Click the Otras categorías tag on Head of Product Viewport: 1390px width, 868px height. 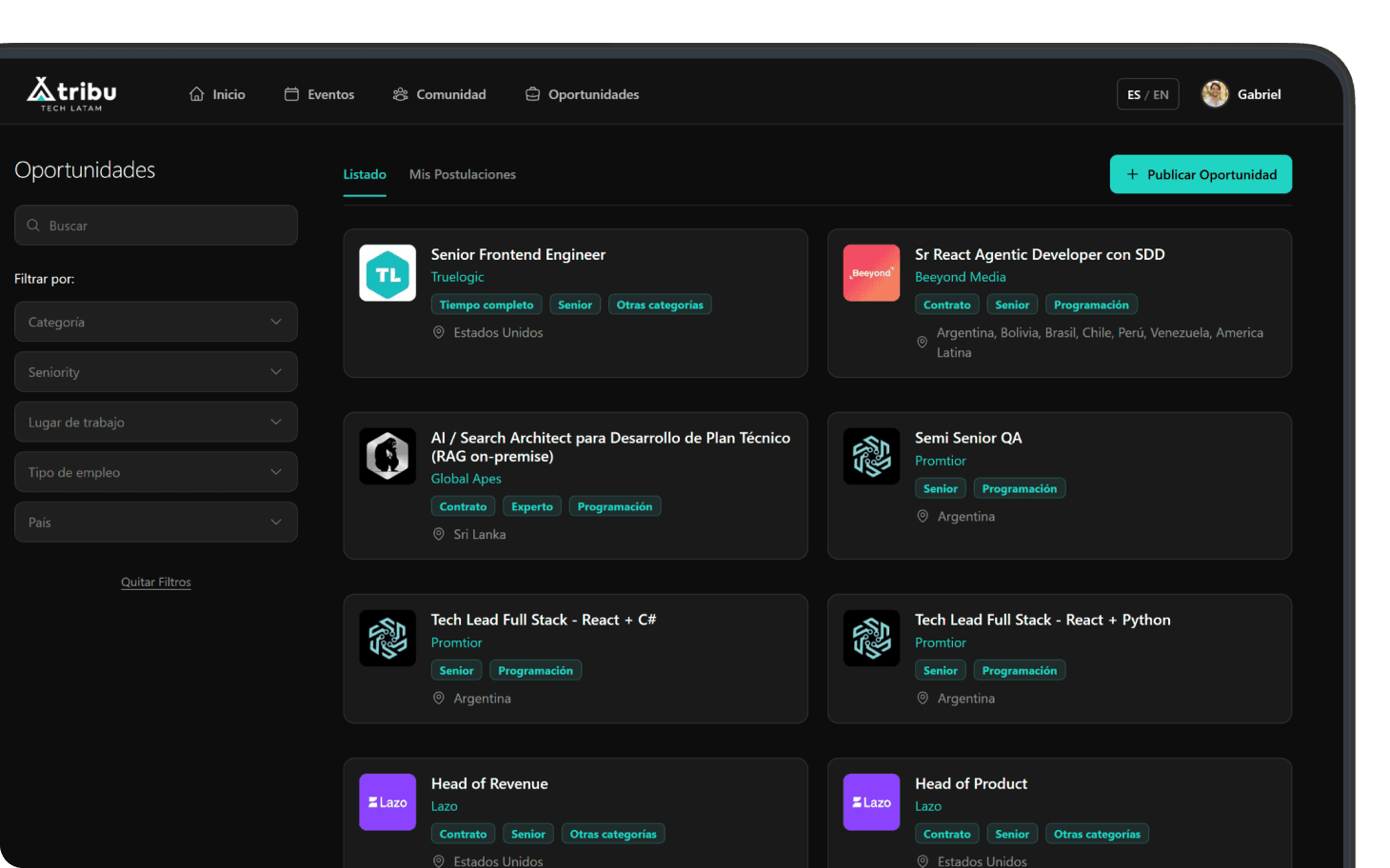(1097, 834)
